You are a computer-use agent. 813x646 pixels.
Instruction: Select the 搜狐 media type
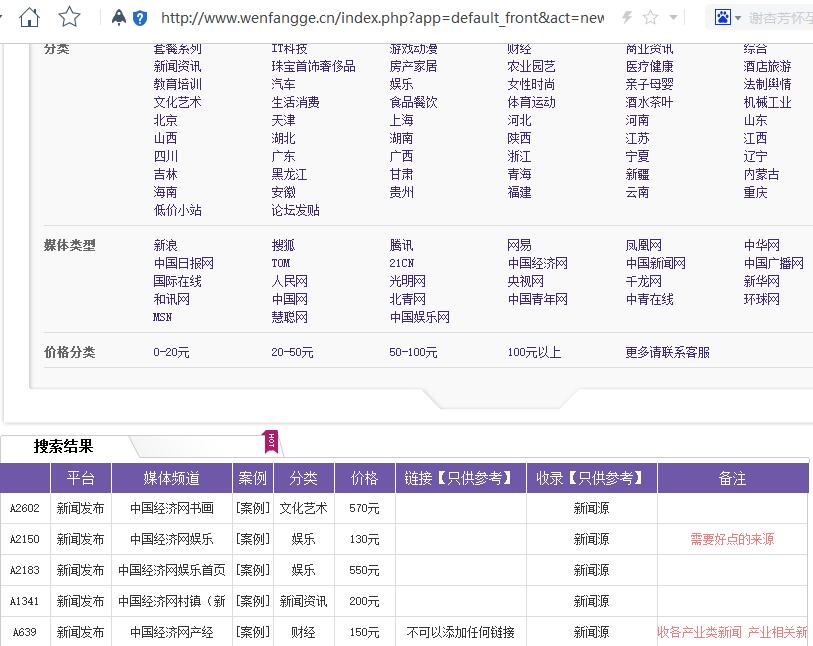(283, 245)
